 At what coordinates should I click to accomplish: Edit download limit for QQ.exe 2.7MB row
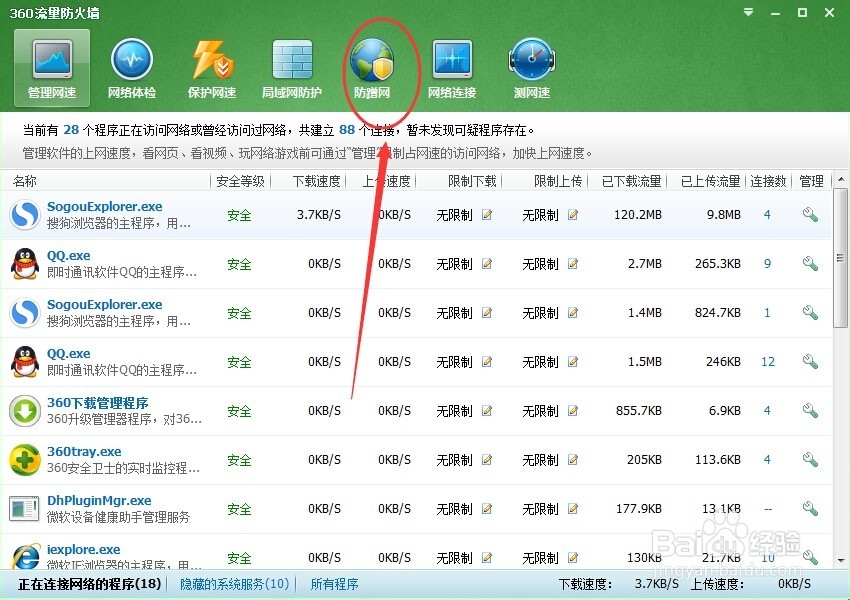487,264
